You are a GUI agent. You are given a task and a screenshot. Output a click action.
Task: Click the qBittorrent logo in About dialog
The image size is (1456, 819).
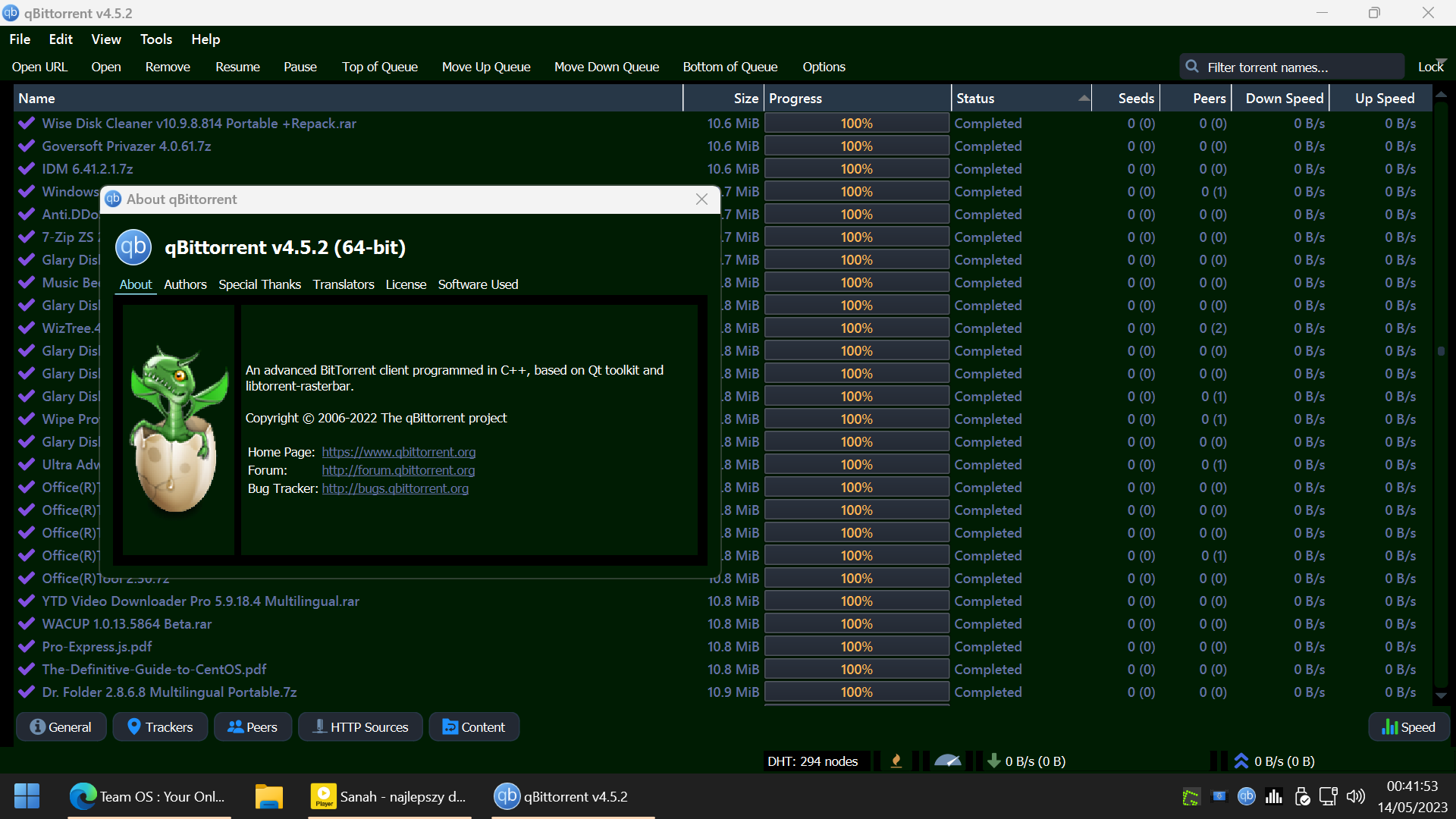[133, 247]
